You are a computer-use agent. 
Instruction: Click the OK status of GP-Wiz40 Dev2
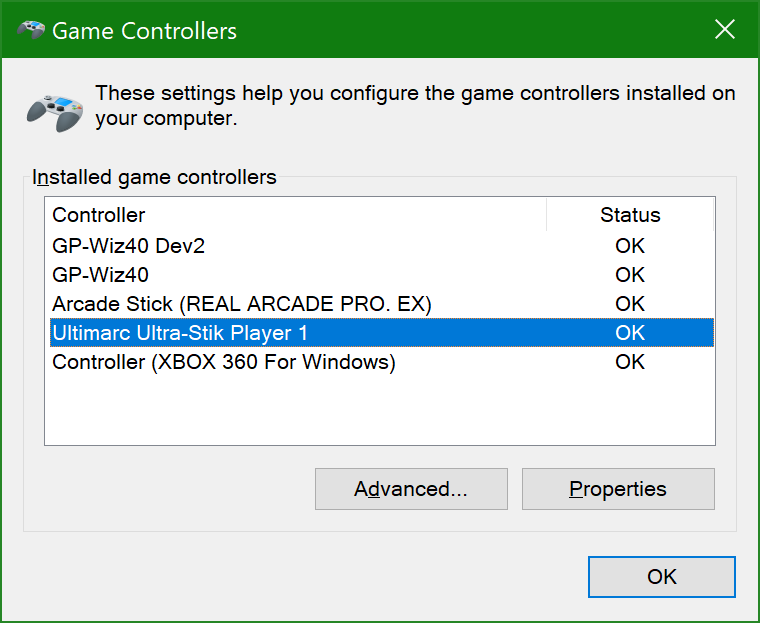pyautogui.click(x=630, y=245)
